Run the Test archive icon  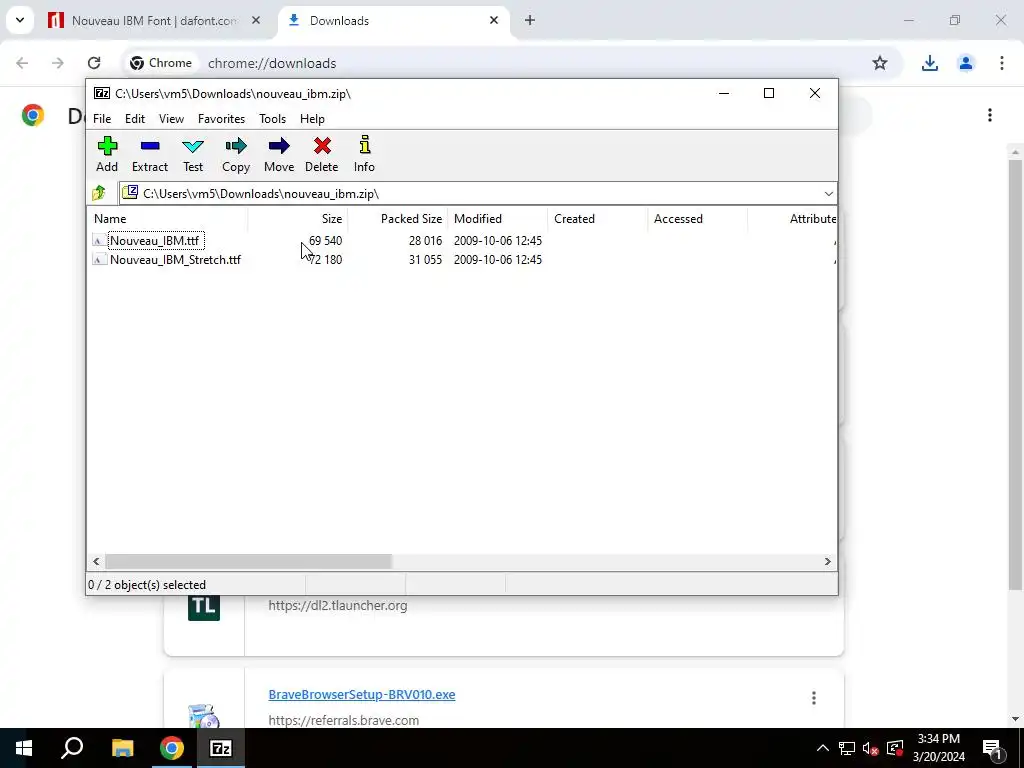point(193,155)
